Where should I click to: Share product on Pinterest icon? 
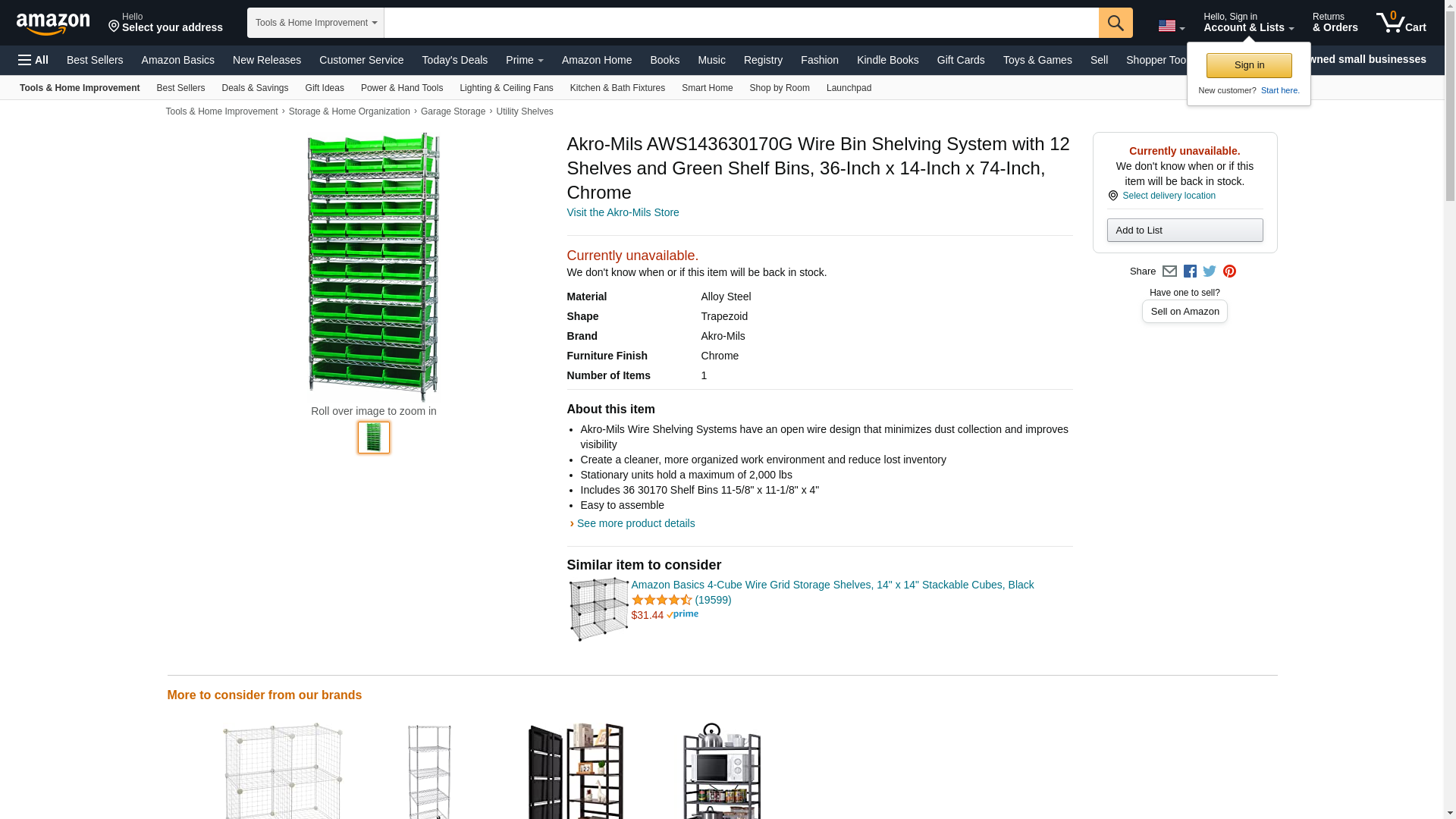coord(1229,271)
